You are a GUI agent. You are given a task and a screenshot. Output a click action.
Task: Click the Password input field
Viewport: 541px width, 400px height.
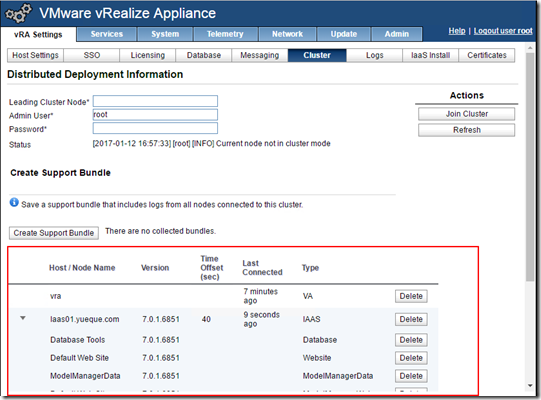(x=155, y=128)
